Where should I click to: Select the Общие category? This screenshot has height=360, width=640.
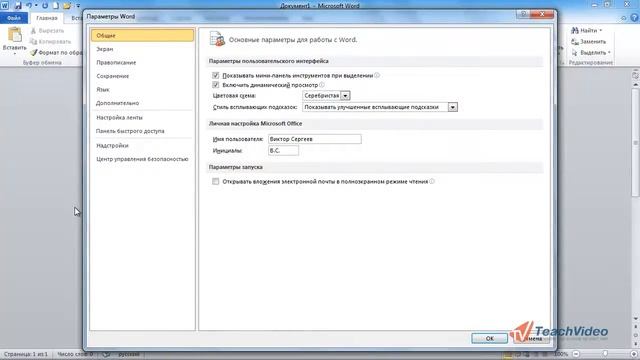coord(142,36)
